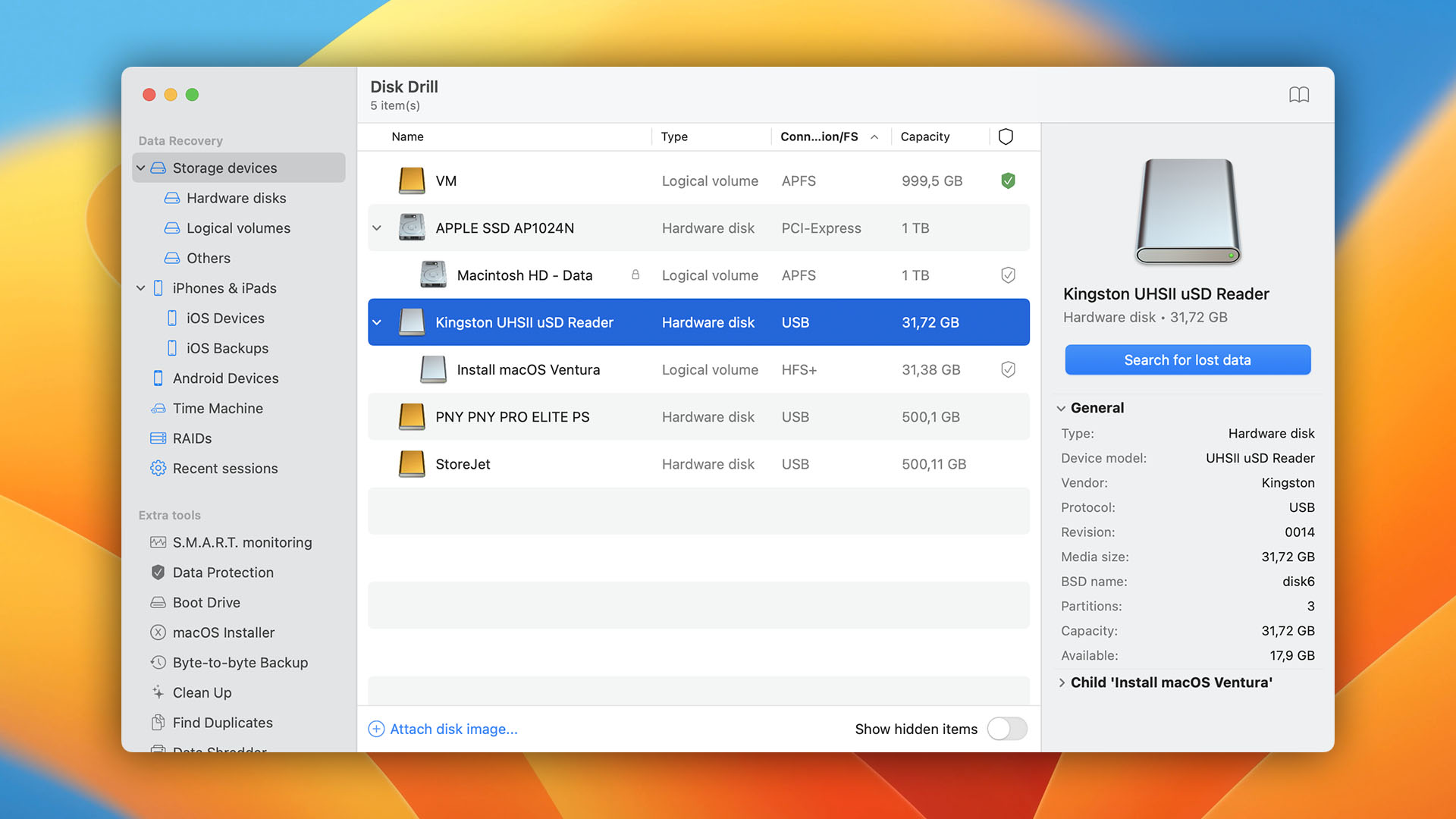
Task: Toggle Show hidden items switch
Action: 1007,728
